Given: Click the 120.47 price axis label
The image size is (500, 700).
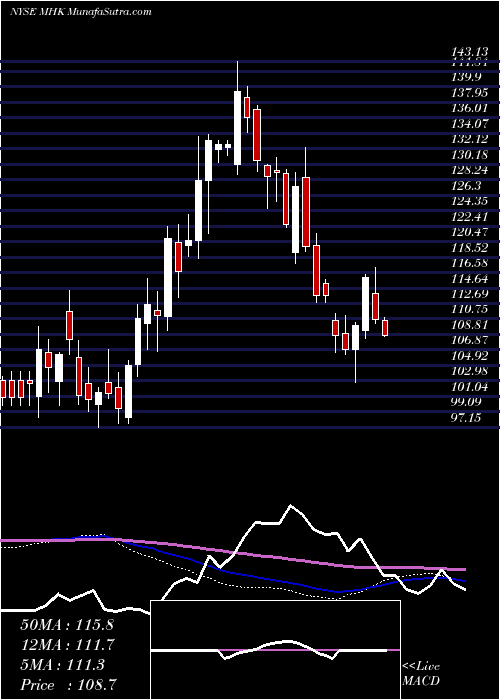Looking at the screenshot, I should click(471, 232).
